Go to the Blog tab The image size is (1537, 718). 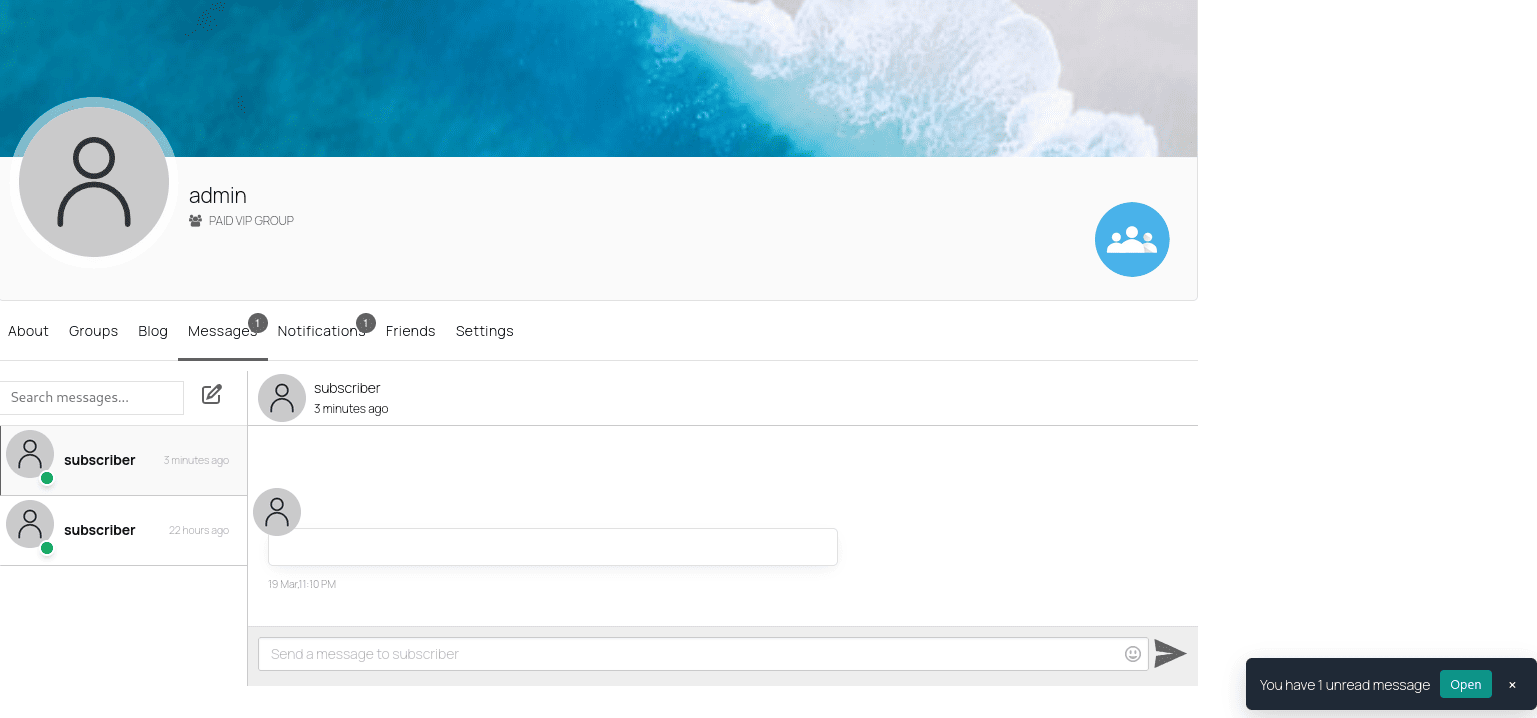pyautogui.click(x=153, y=331)
